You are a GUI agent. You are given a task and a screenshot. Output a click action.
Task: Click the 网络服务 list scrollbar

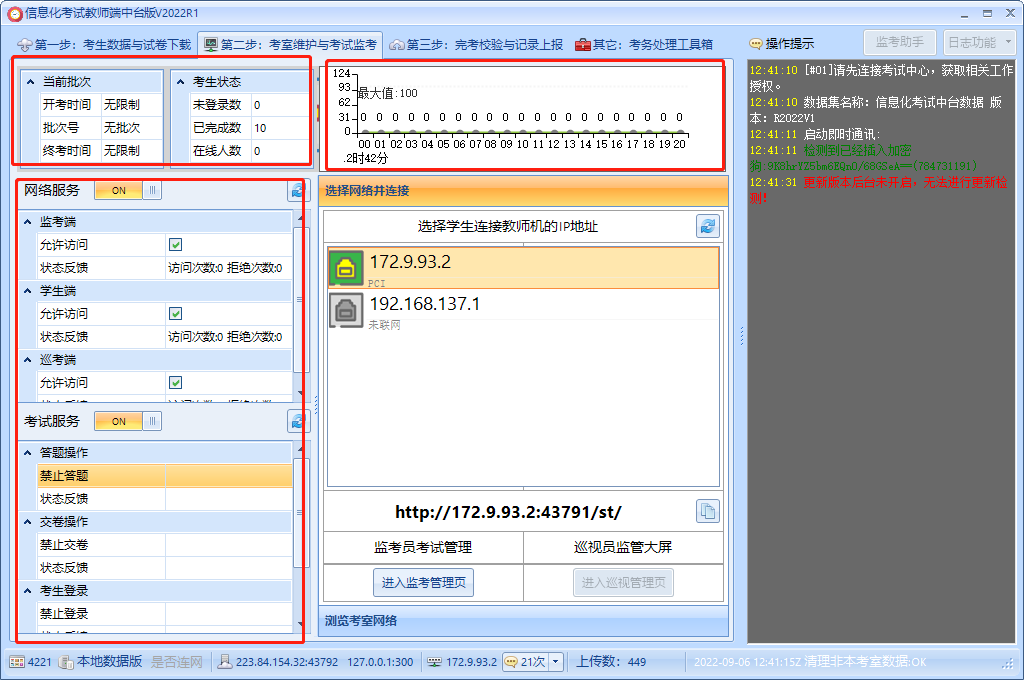(299, 300)
